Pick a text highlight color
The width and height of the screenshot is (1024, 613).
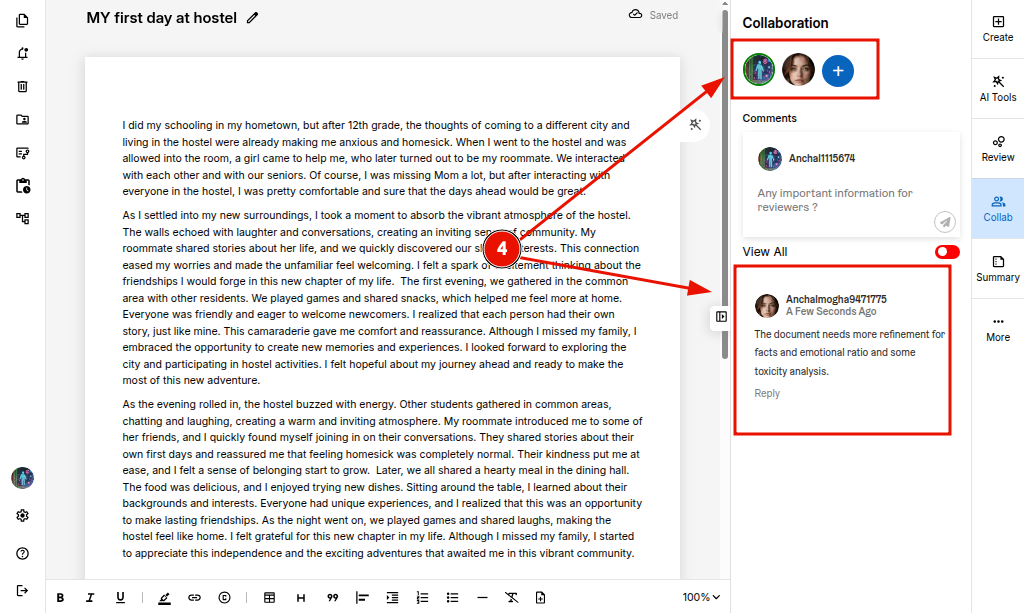tap(164, 597)
